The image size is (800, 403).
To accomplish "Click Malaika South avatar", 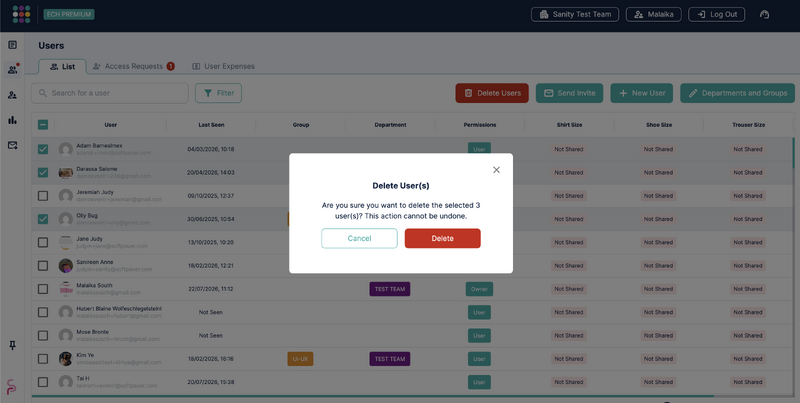I will pyautogui.click(x=65, y=289).
